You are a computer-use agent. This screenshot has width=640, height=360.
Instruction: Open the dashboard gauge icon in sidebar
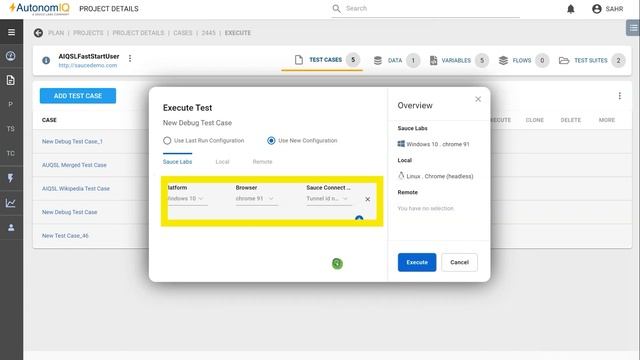pos(11,56)
